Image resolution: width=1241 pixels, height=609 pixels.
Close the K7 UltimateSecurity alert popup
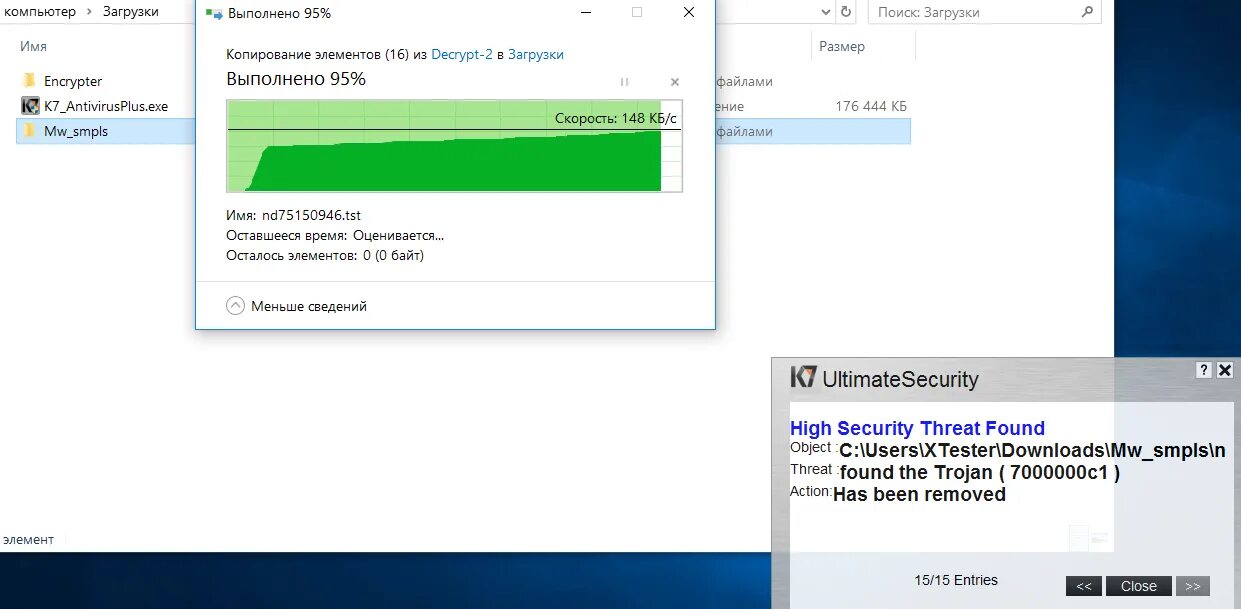pyautogui.click(x=1225, y=370)
